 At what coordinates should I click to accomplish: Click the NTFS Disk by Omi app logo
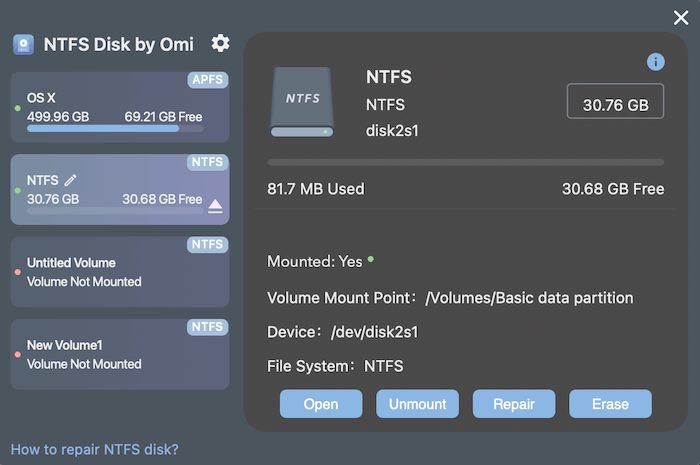coord(24,45)
